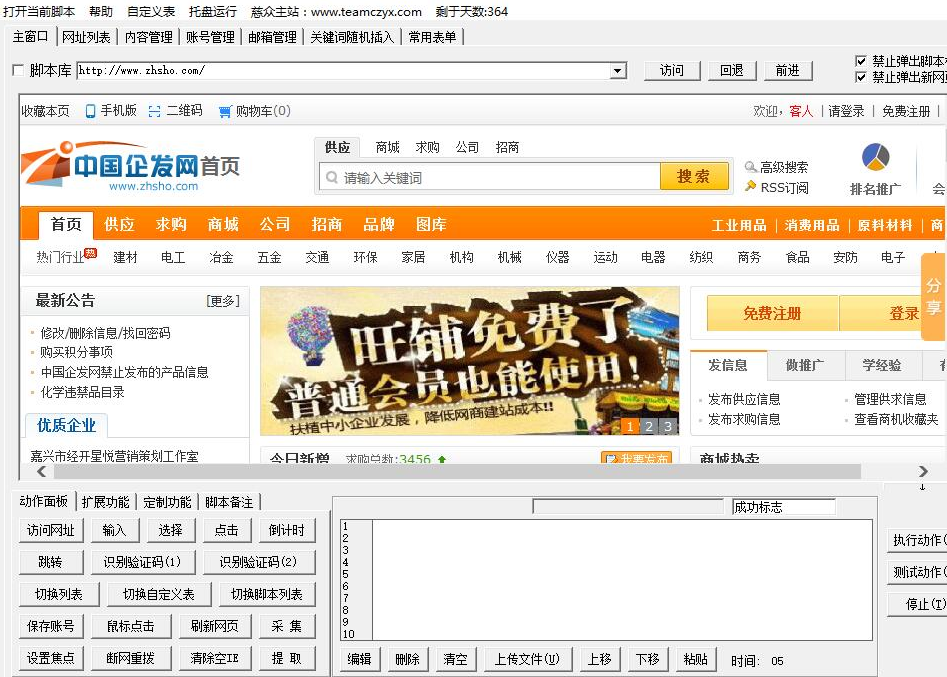Image resolution: width=947 pixels, height=677 pixels.
Task: Click the 成功标志 text field
Action: tap(783, 507)
